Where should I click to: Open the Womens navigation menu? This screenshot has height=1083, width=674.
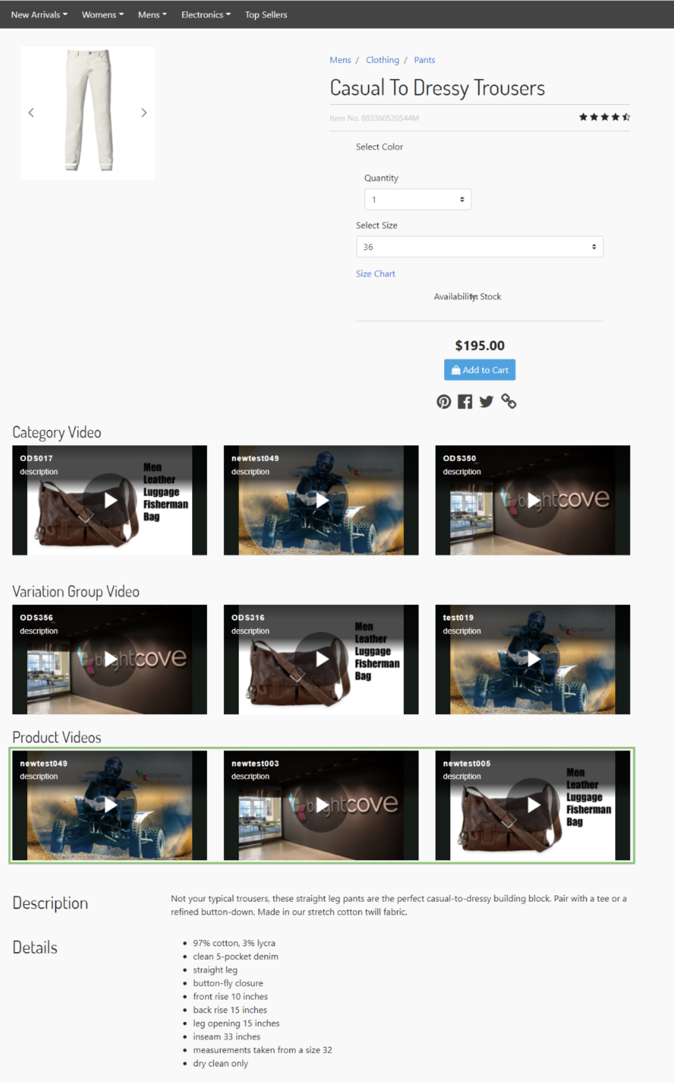pos(102,15)
